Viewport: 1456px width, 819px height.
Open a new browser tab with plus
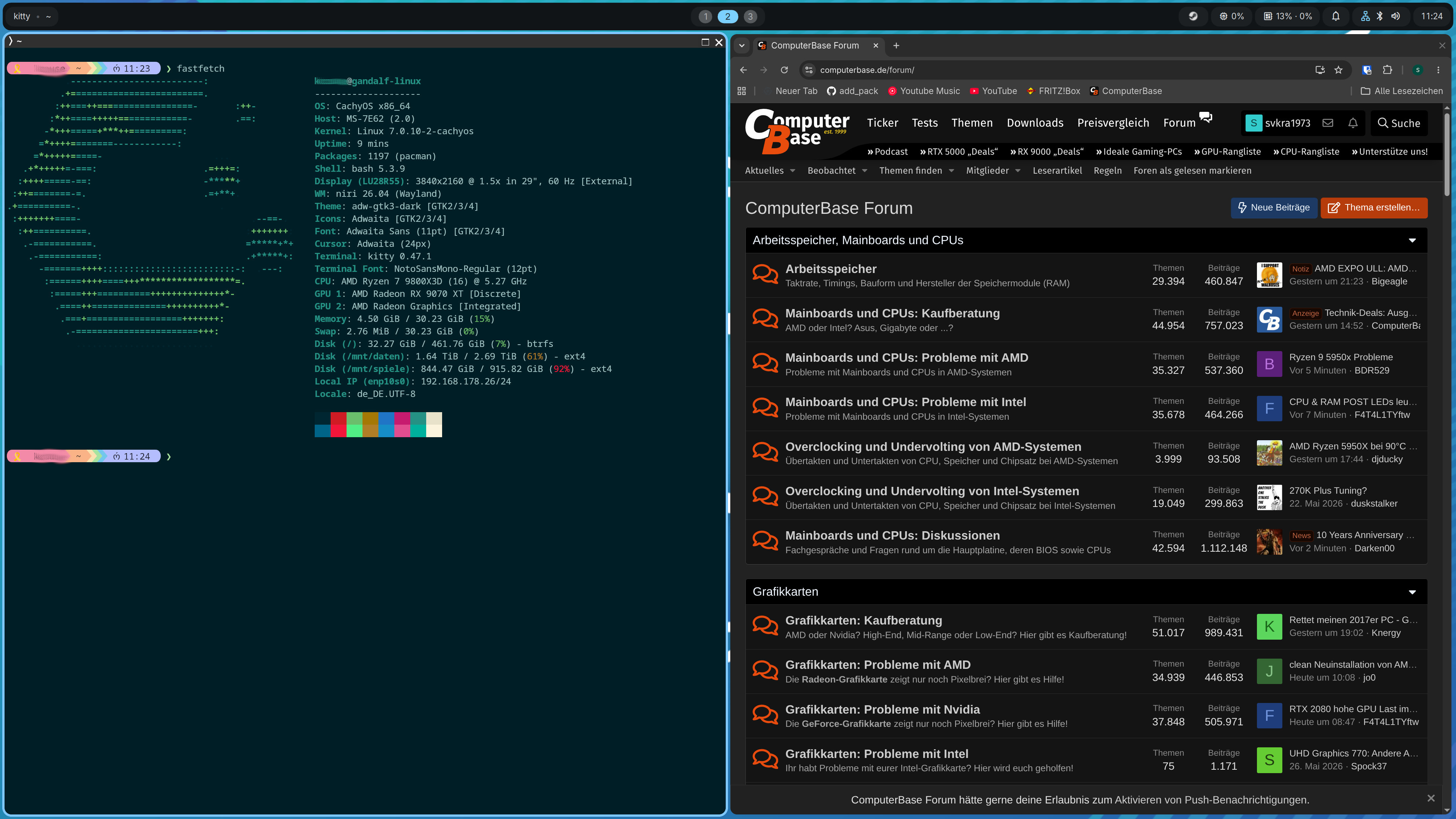pyautogui.click(x=896, y=46)
